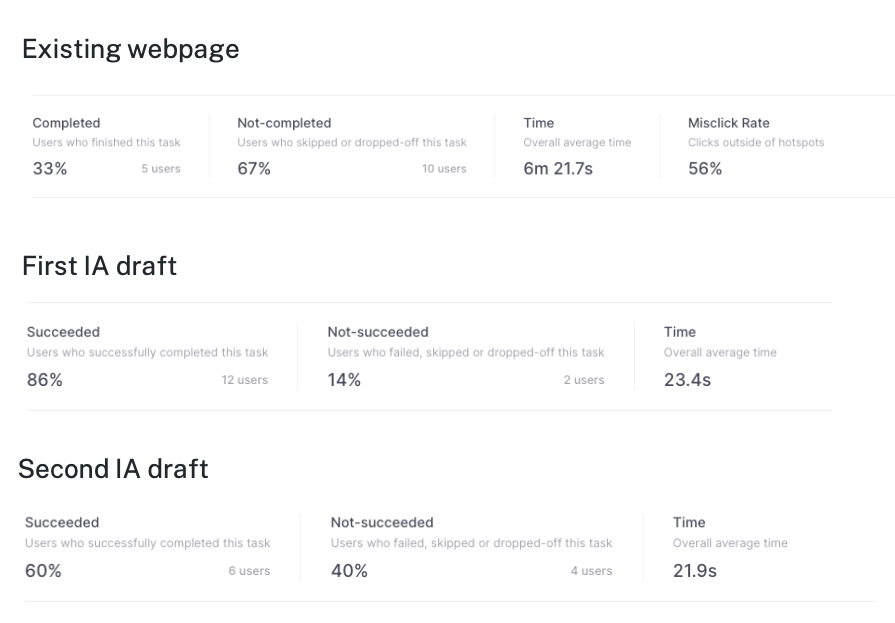
Task: Click the "2 users" not-succeeded count
Action: coord(584,380)
